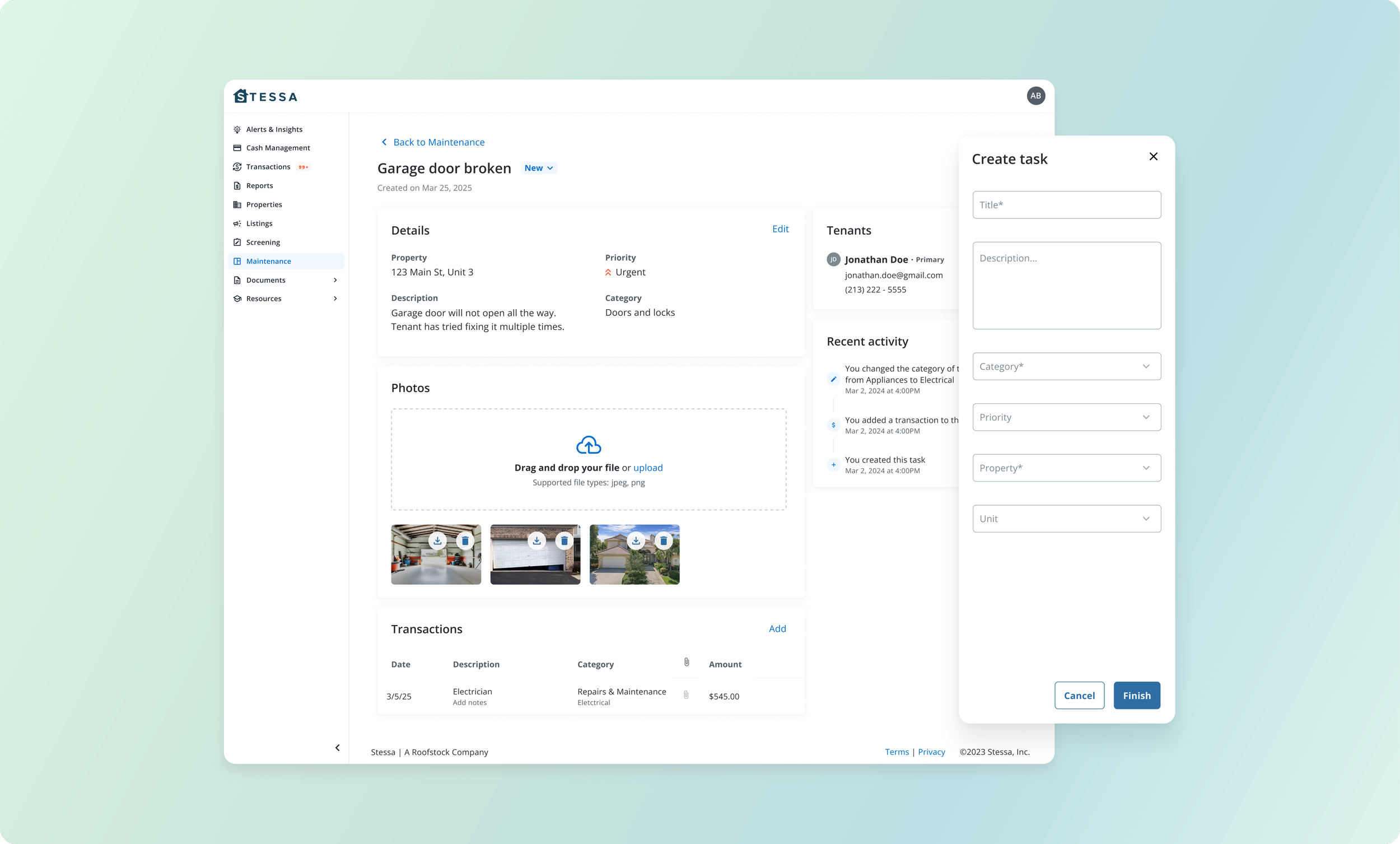Click the Electrician transaction attachment paperclip
1400x844 pixels.
[686, 695]
